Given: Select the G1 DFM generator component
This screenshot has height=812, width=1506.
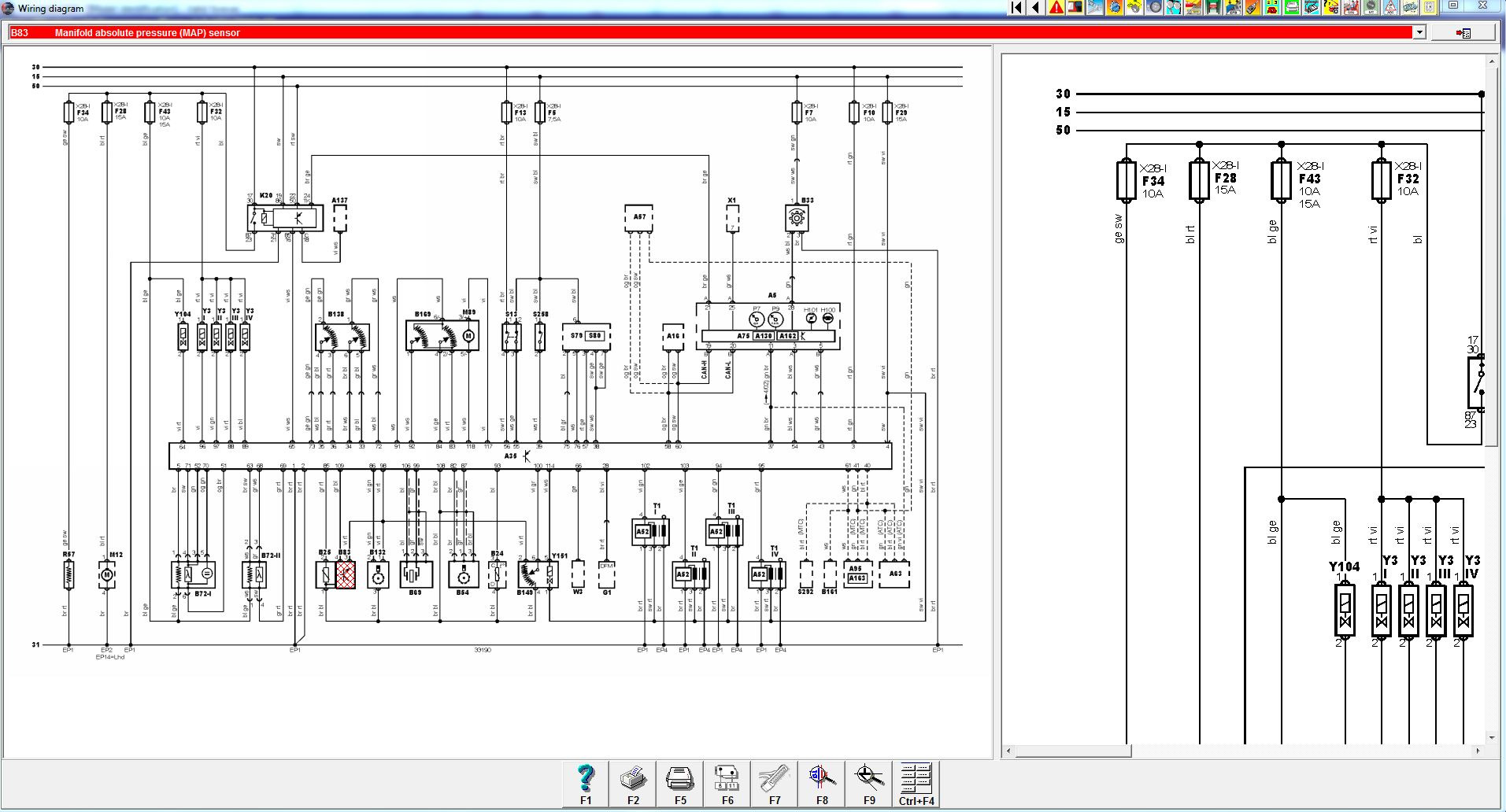Looking at the screenshot, I should coord(605,574).
